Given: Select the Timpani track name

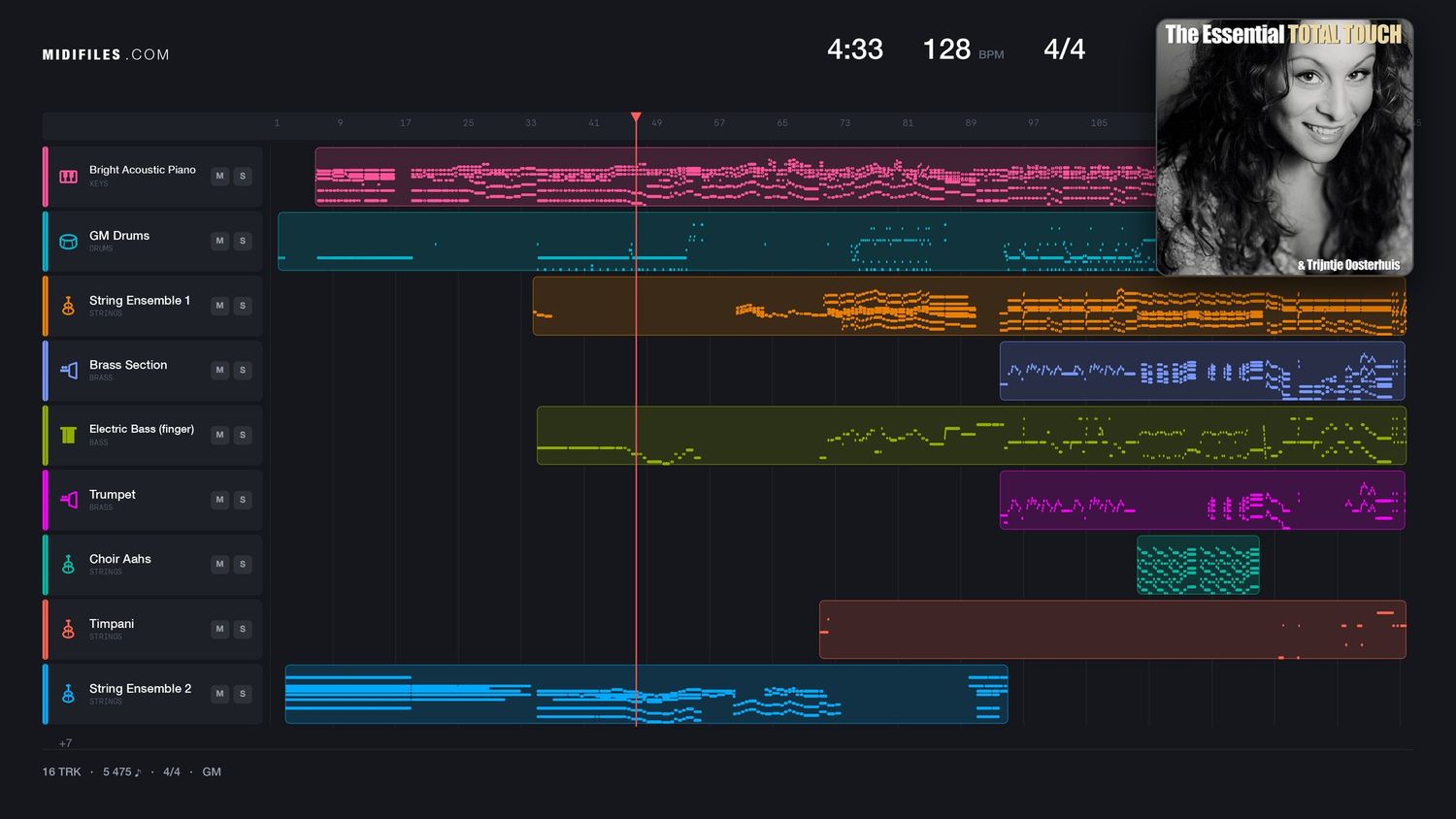Looking at the screenshot, I should point(112,624).
